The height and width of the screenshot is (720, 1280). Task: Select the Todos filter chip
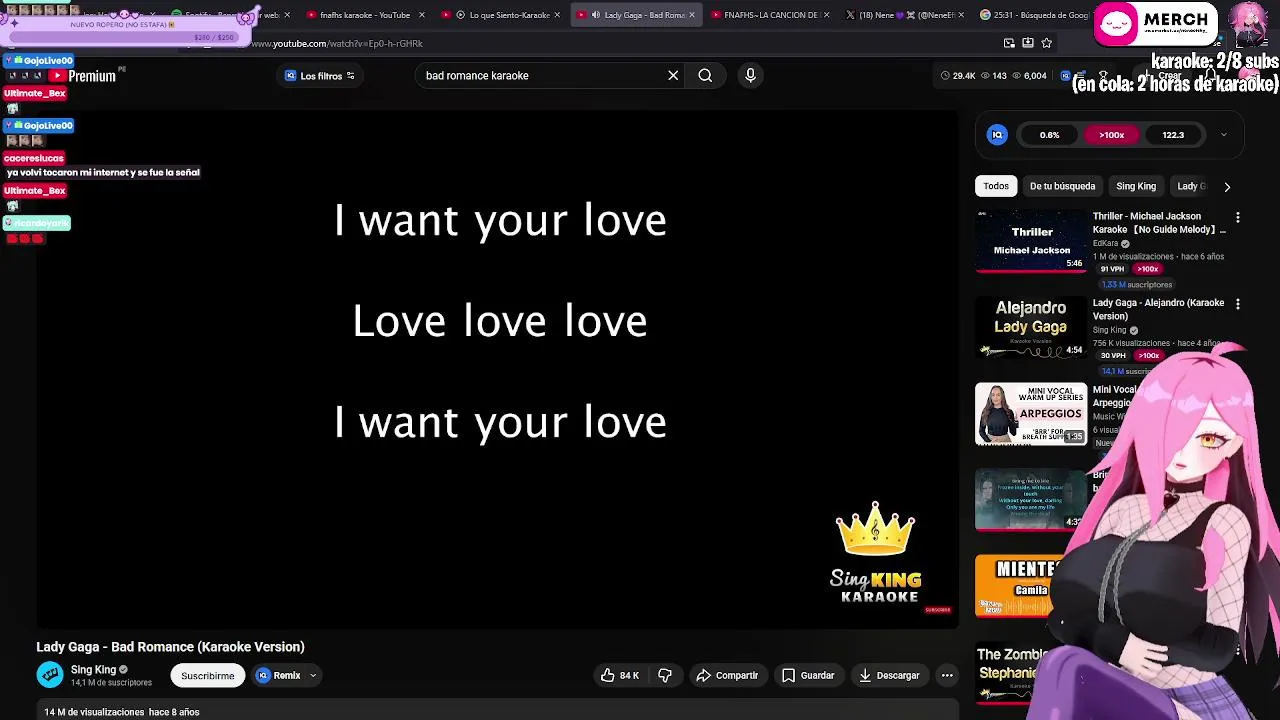pos(996,186)
